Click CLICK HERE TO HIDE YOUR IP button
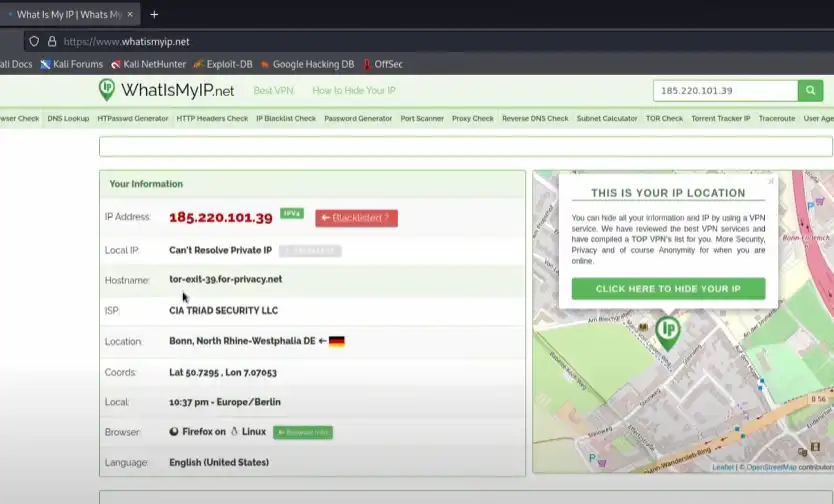The height and width of the screenshot is (504, 834). click(669, 289)
